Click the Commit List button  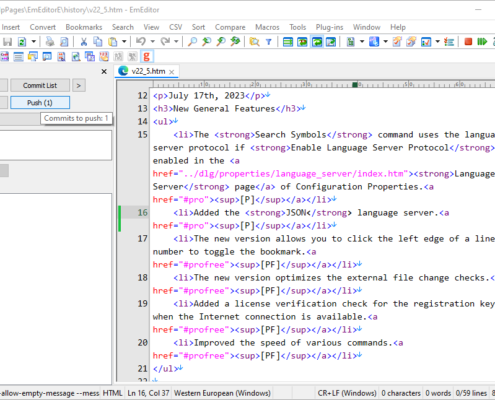pyautogui.click(x=40, y=85)
